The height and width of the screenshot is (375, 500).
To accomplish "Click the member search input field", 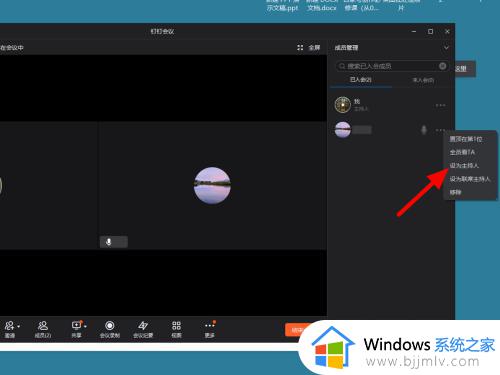I will pos(392,66).
